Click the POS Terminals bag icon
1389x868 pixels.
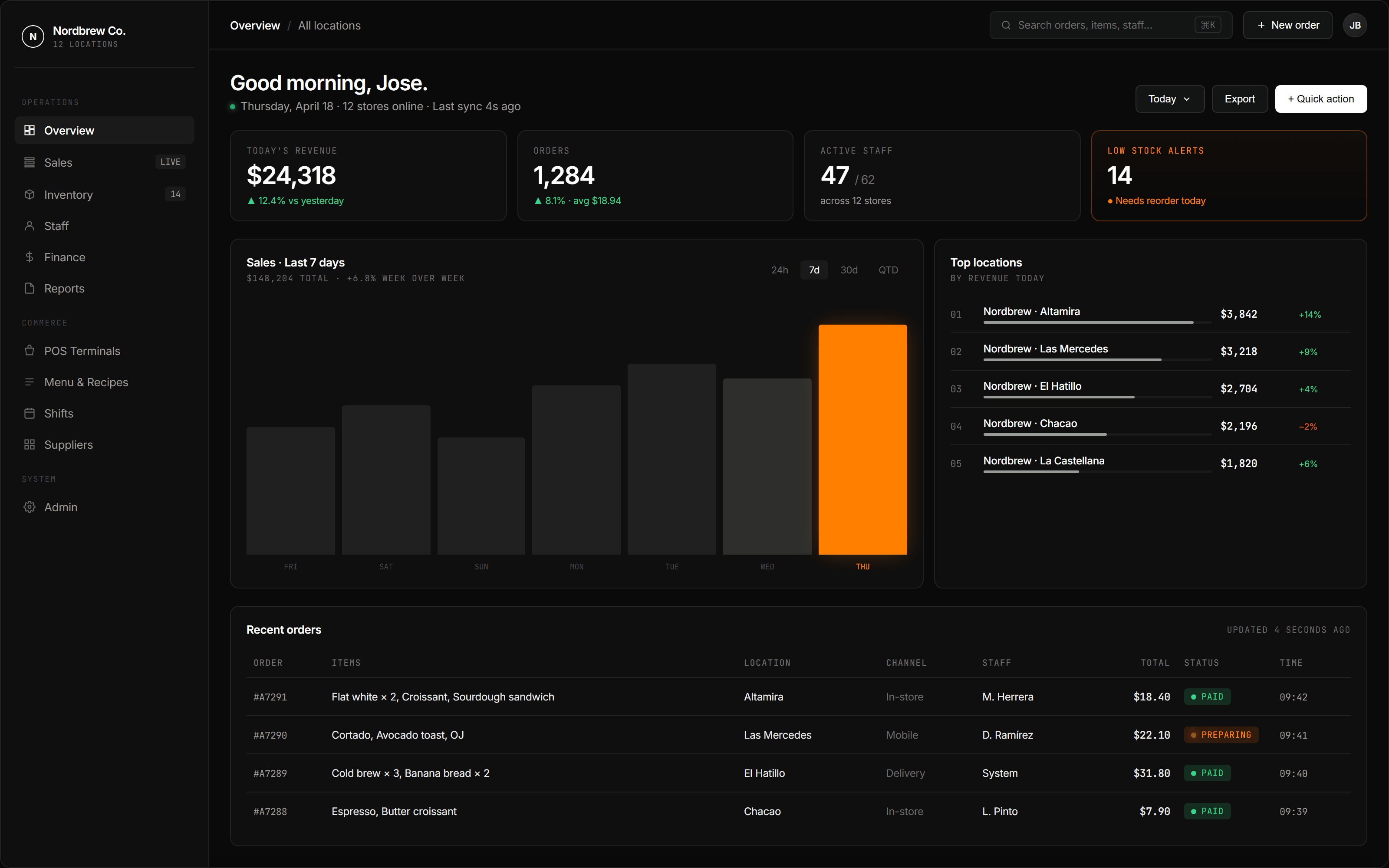(x=29, y=351)
